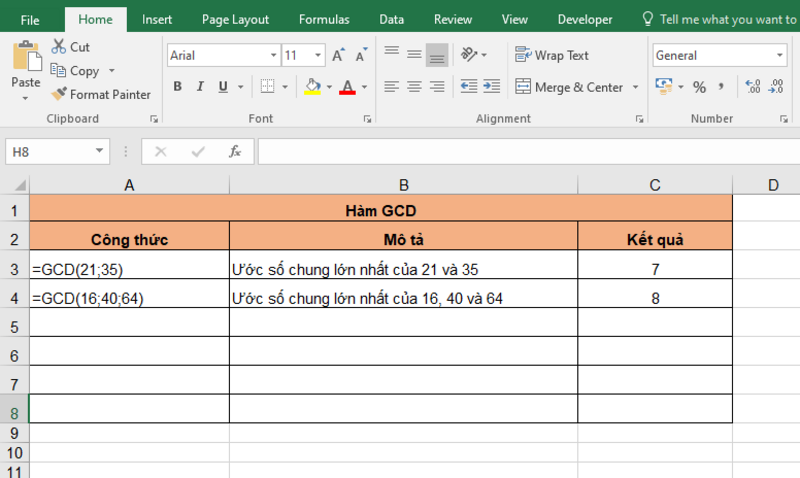Image resolution: width=800 pixels, height=478 pixels.
Task: Activate the Format Painter brush
Action: 59,94
